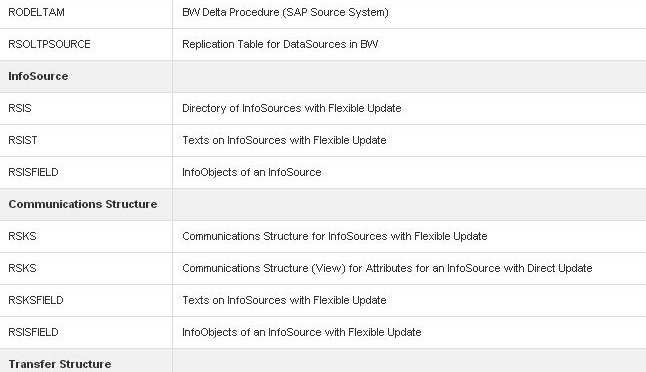
Task: Click the Communications Structure section header
Action: [82, 204]
